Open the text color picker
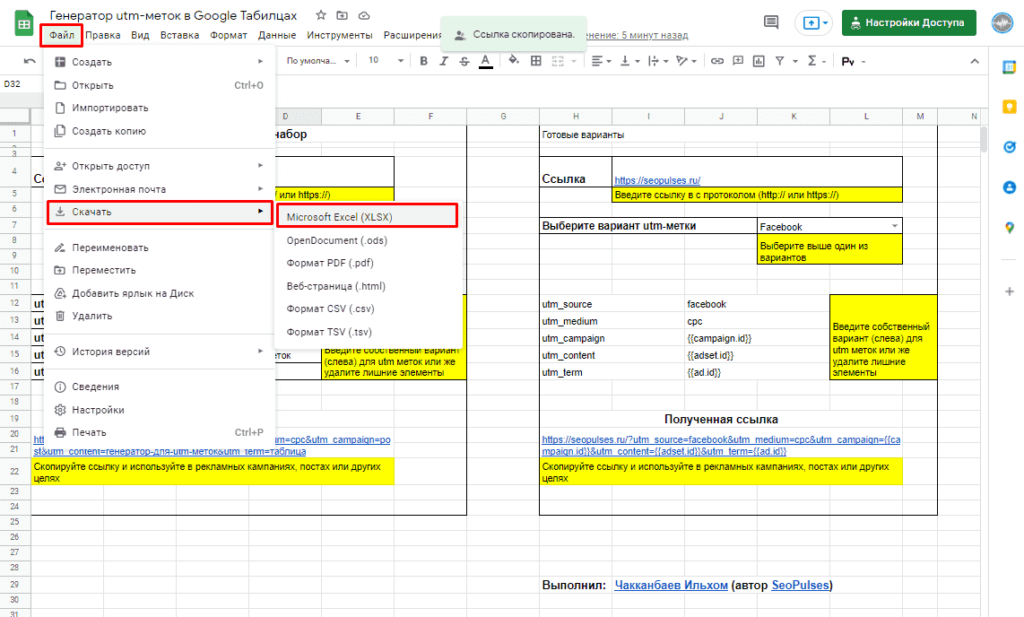 pyautogui.click(x=485, y=61)
